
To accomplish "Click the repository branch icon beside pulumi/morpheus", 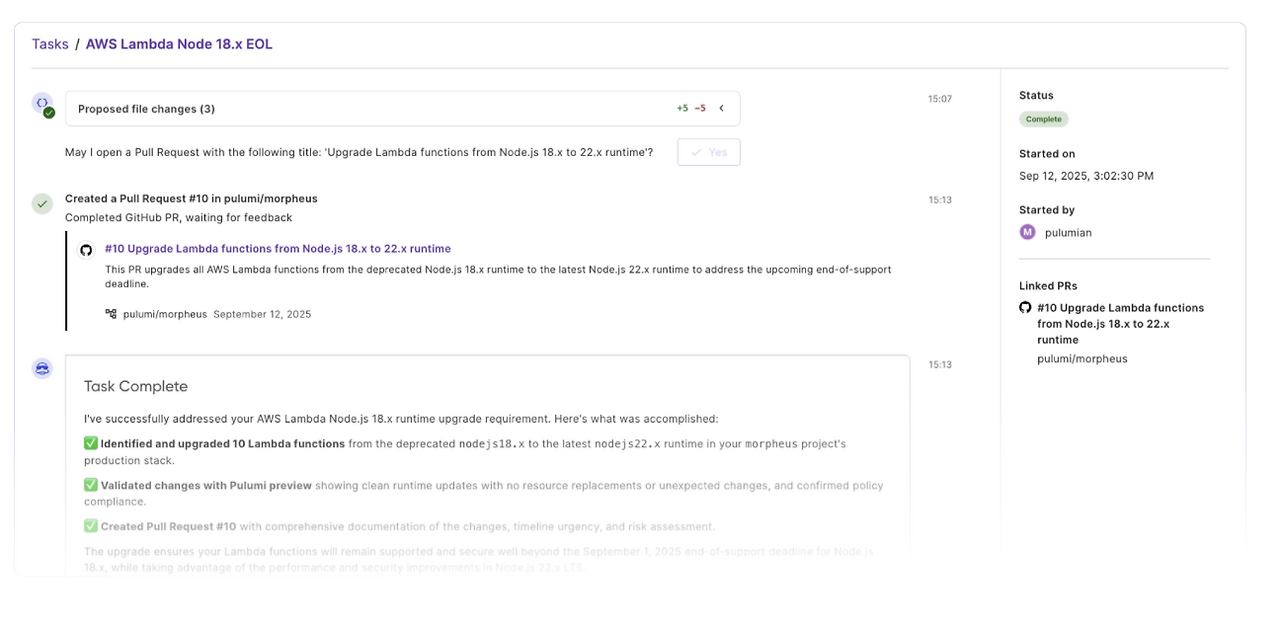I will 111,314.
